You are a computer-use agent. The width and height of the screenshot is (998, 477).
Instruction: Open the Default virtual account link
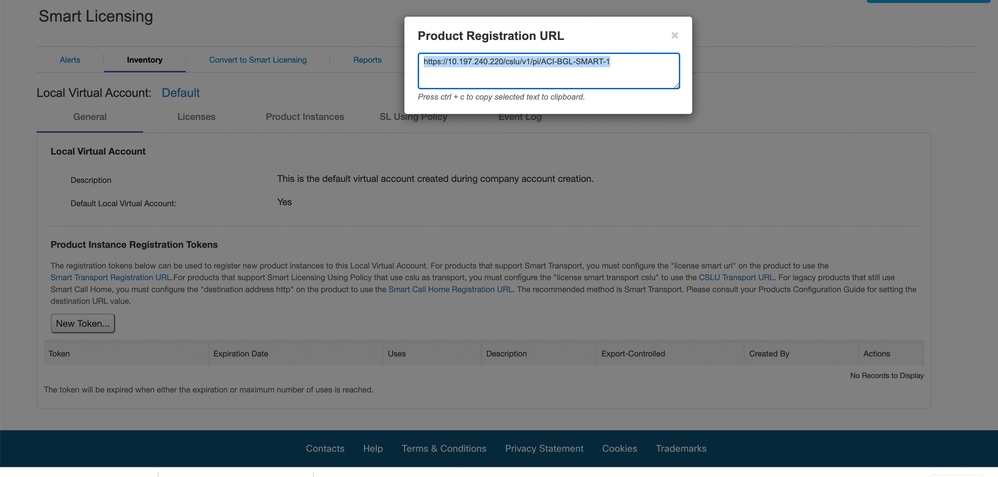(181, 93)
